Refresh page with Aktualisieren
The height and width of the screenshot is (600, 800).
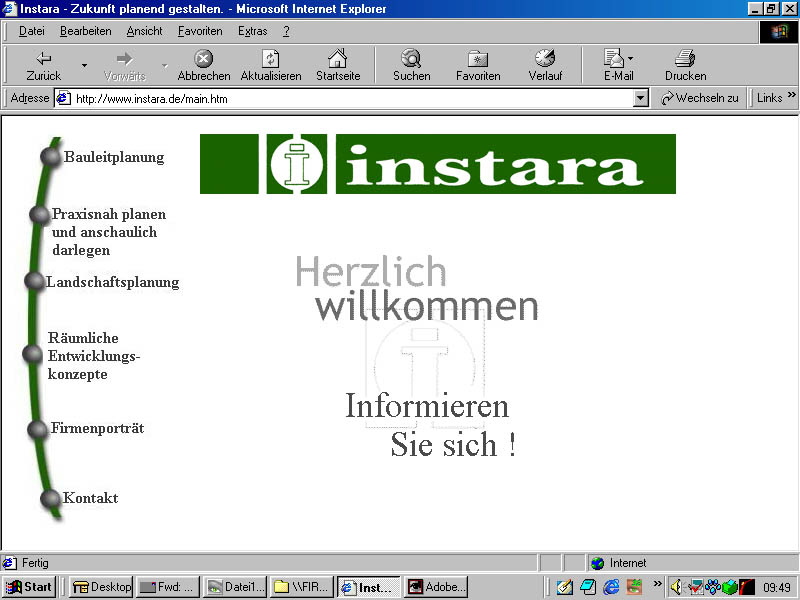[270, 66]
